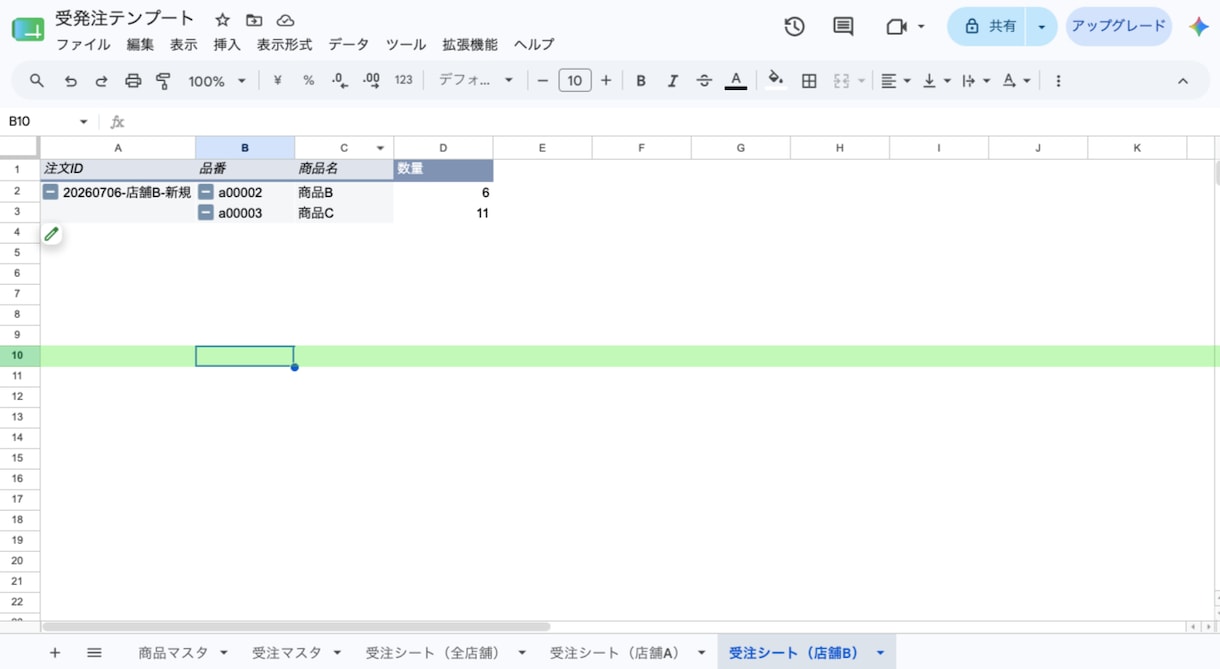Image resolution: width=1220 pixels, height=669 pixels.
Task: Open Google Sheets home icon
Action: coord(28,29)
